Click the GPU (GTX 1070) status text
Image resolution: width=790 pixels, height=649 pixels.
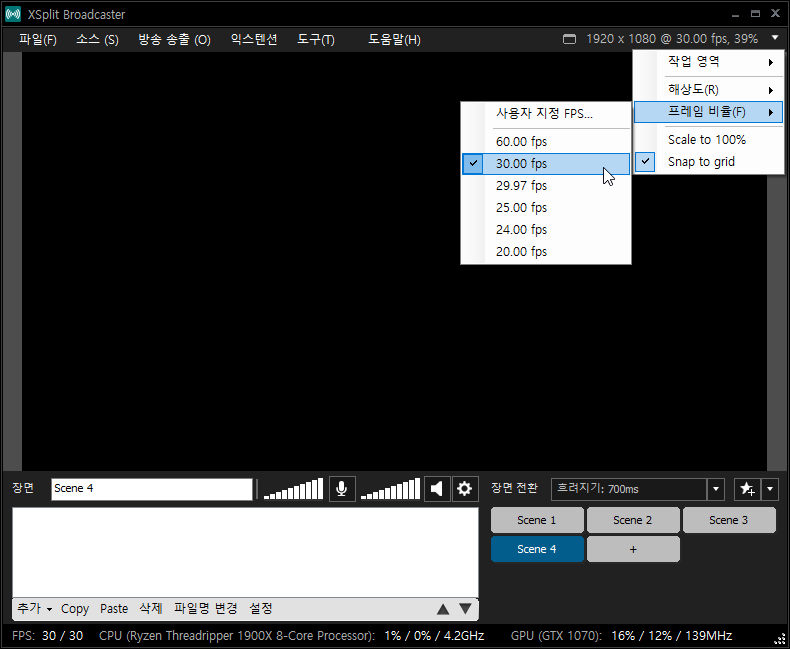621,636
